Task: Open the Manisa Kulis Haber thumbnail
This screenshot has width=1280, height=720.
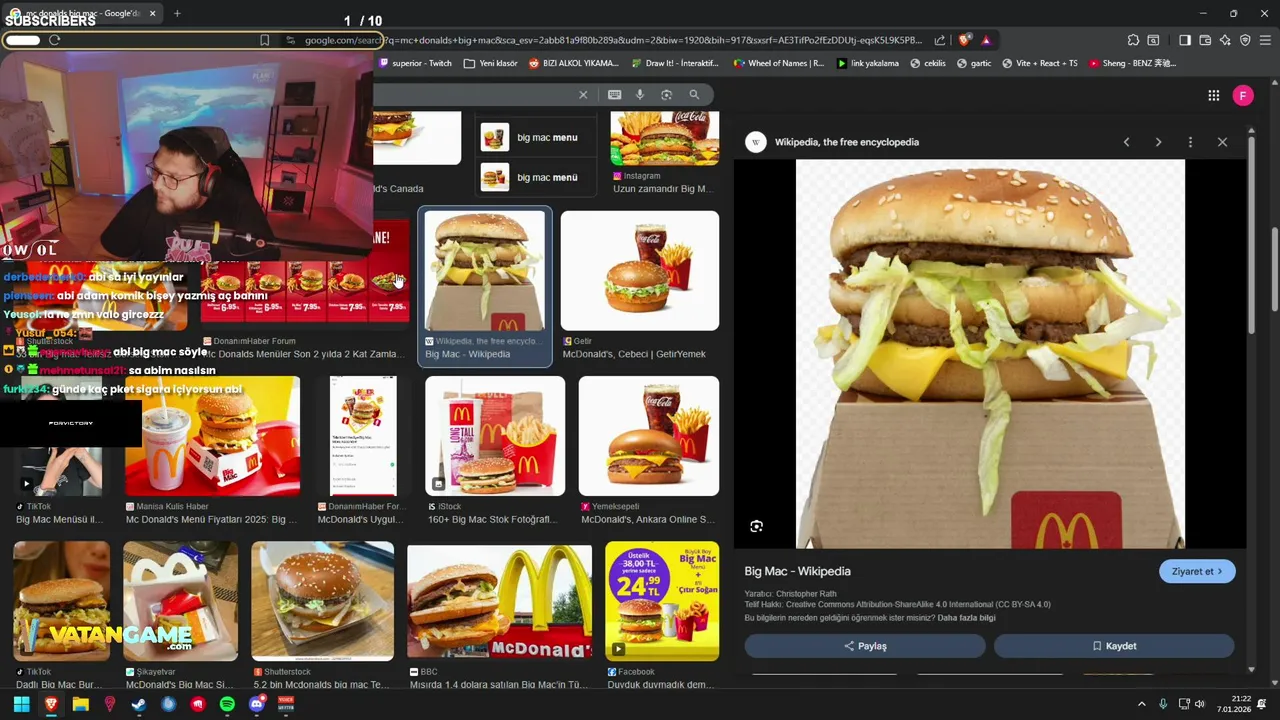Action: tap(212, 436)
